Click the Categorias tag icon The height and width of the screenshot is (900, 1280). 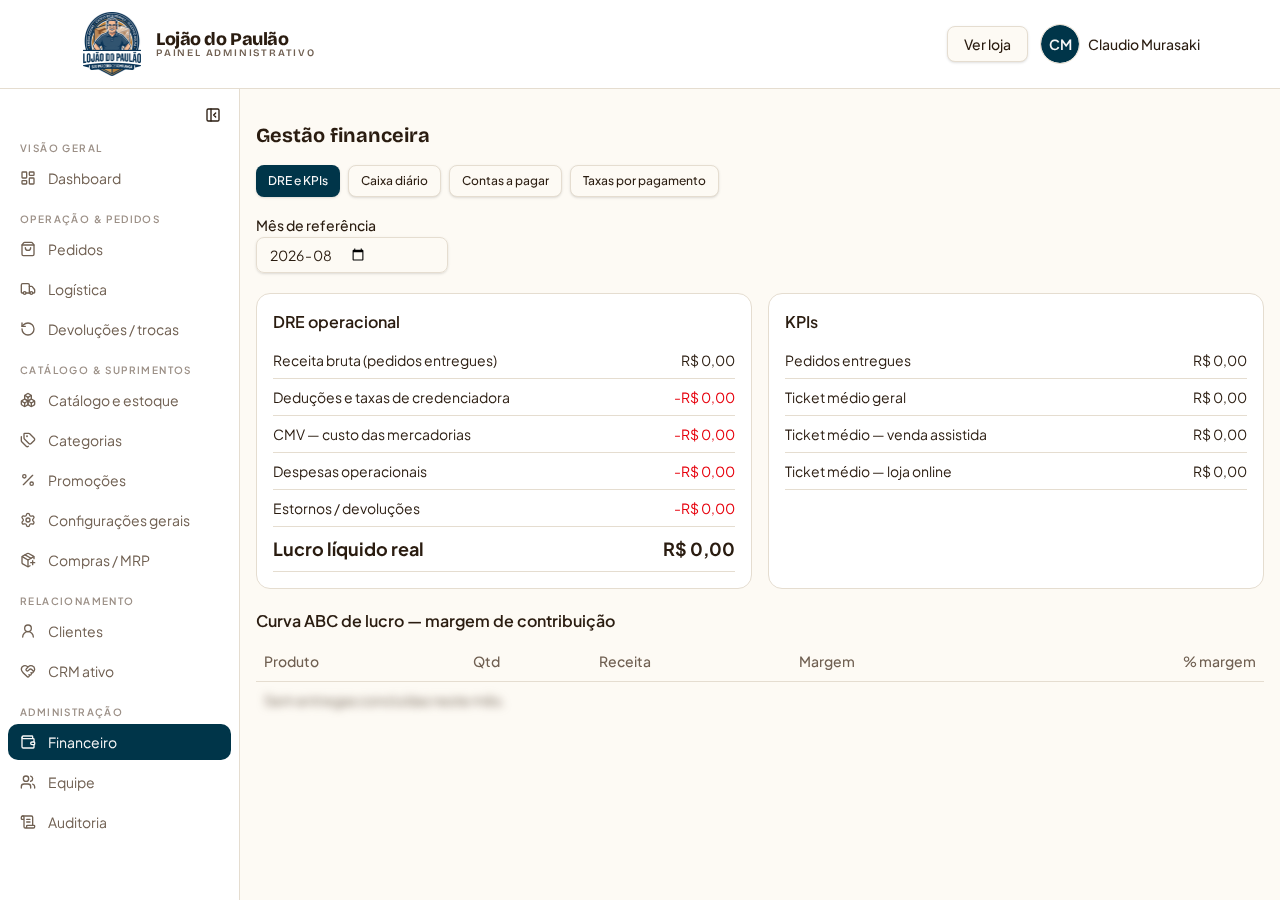pyautogui.click(x=28, y=440)
